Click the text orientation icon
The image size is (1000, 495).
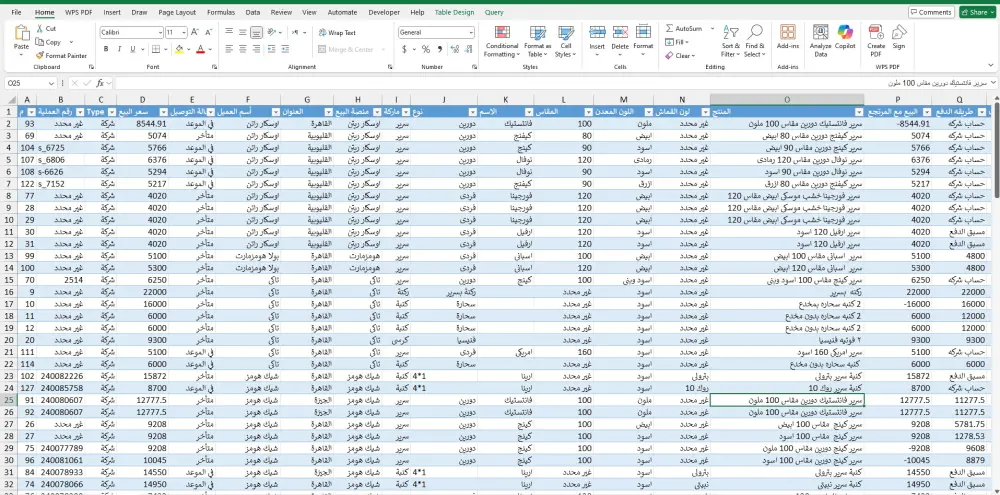tap(272, 32)
